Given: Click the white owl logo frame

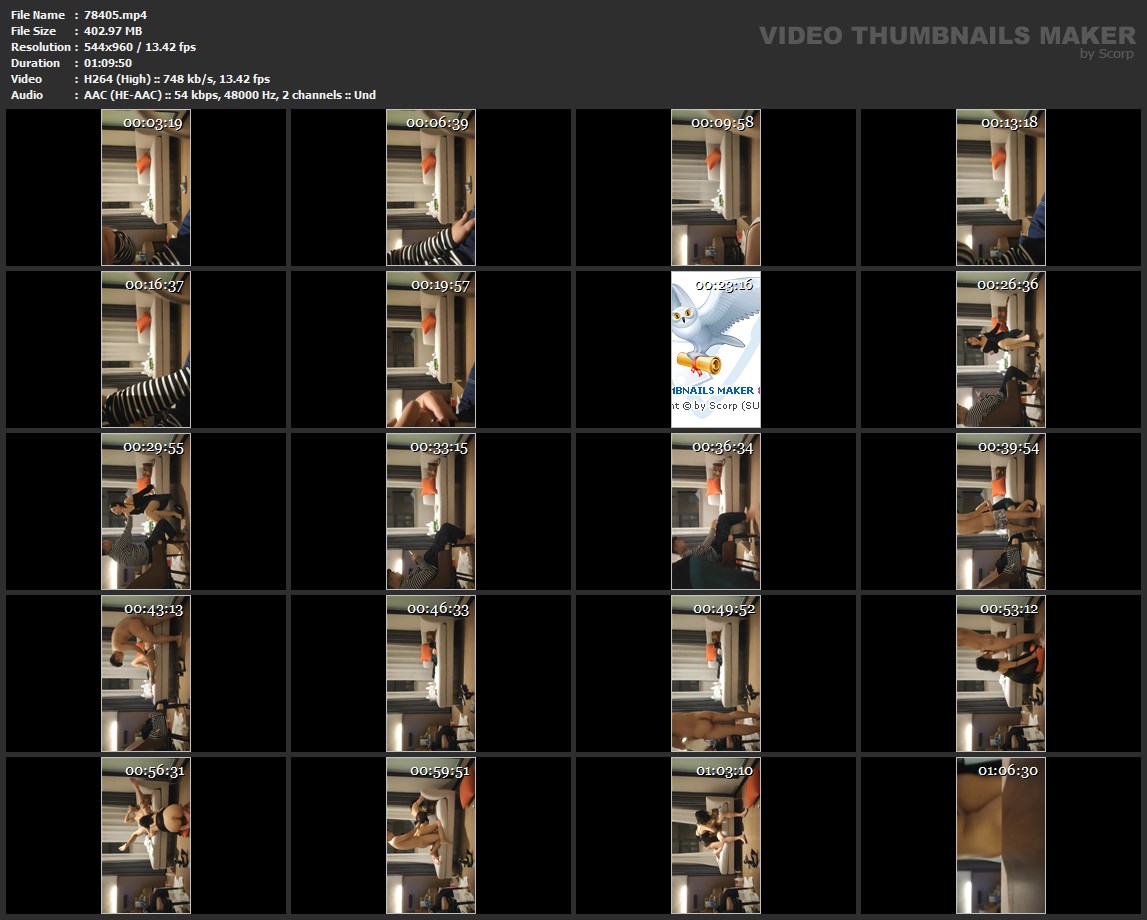Looking at the screenshot, I should click(x=716, y=349).
